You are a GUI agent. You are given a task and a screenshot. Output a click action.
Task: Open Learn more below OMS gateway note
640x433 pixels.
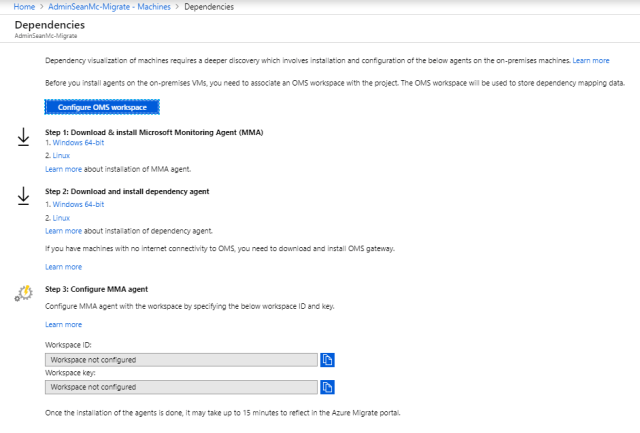tap(63, 267)
